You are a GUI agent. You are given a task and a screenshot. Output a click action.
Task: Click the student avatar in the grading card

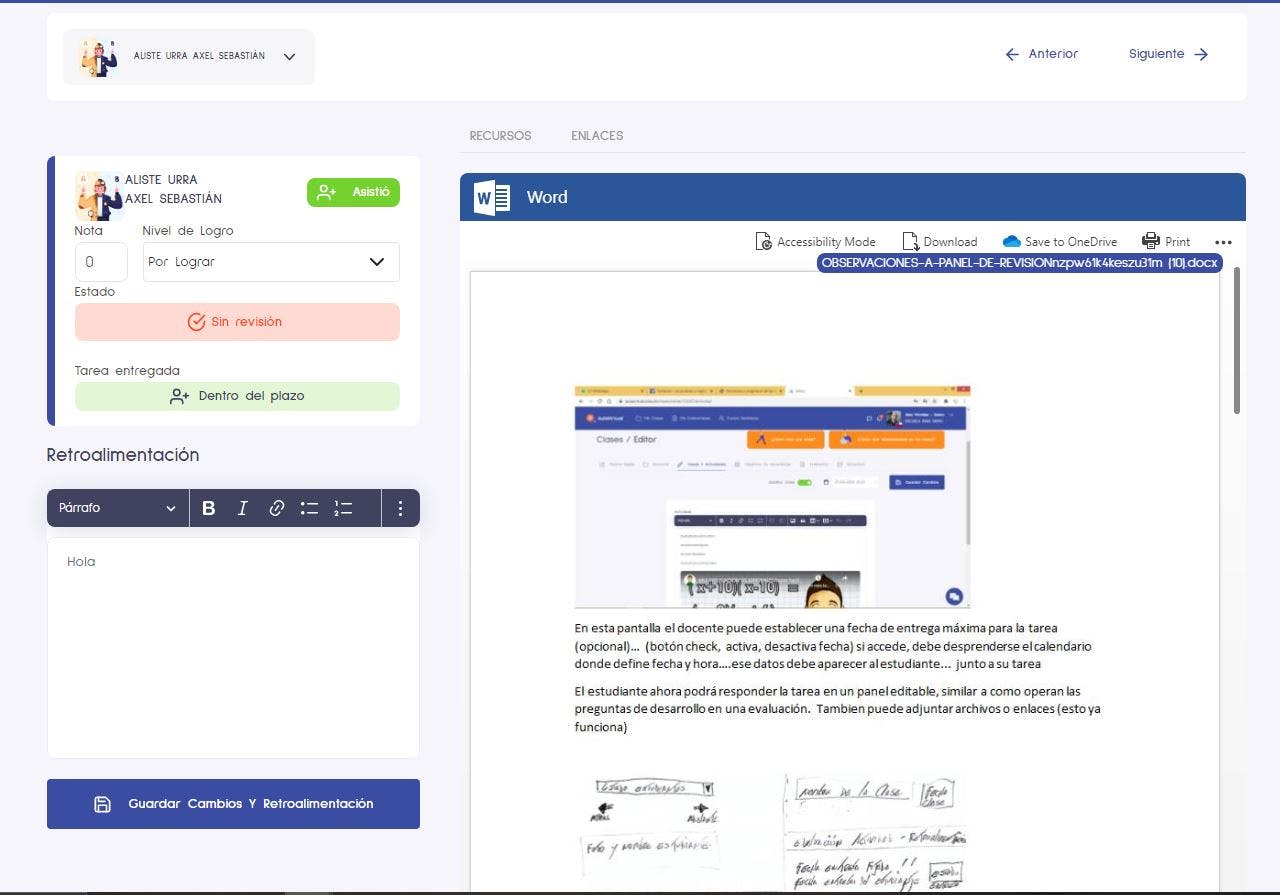pos(99,196)
